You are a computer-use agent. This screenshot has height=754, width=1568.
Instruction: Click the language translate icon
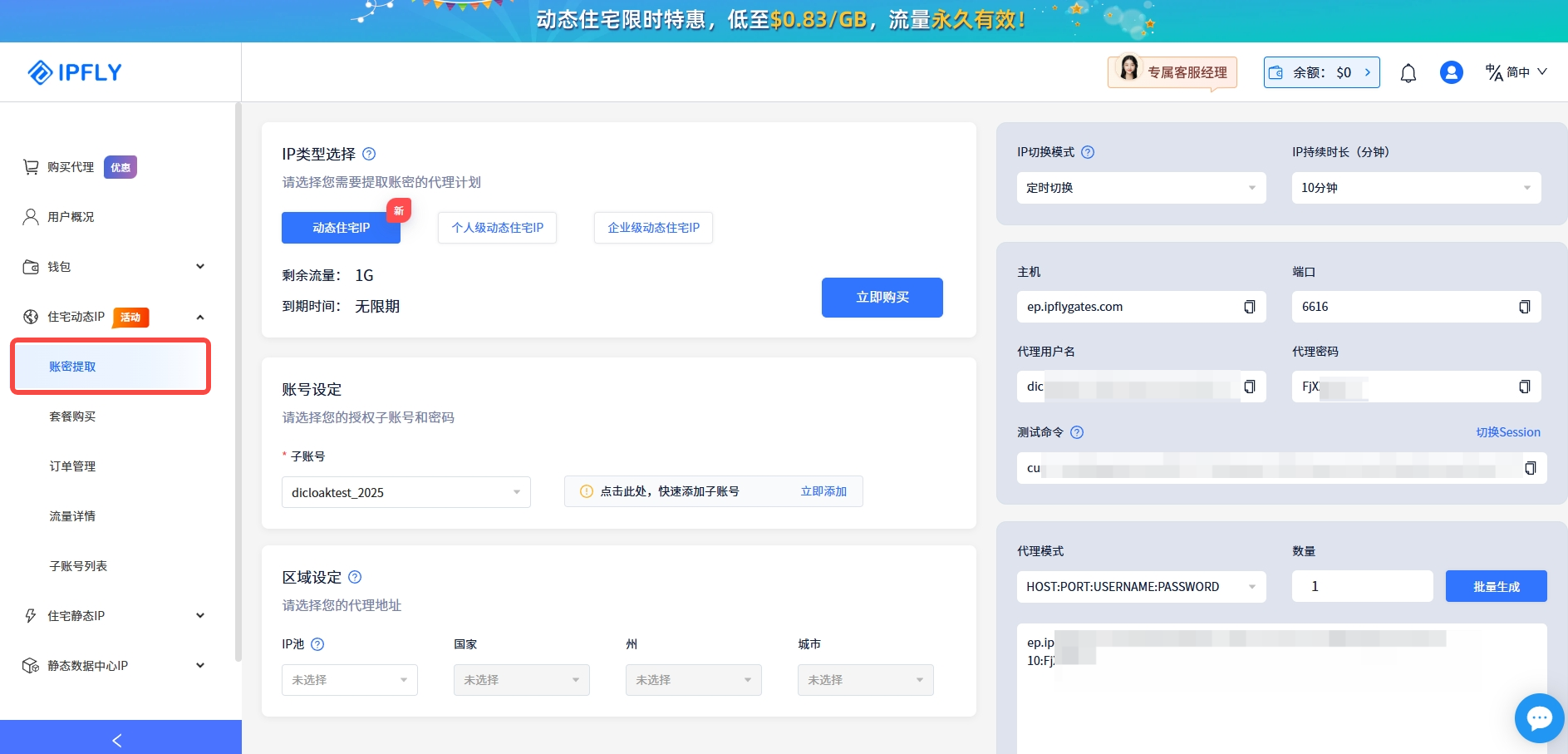(x=1494, y=72)
